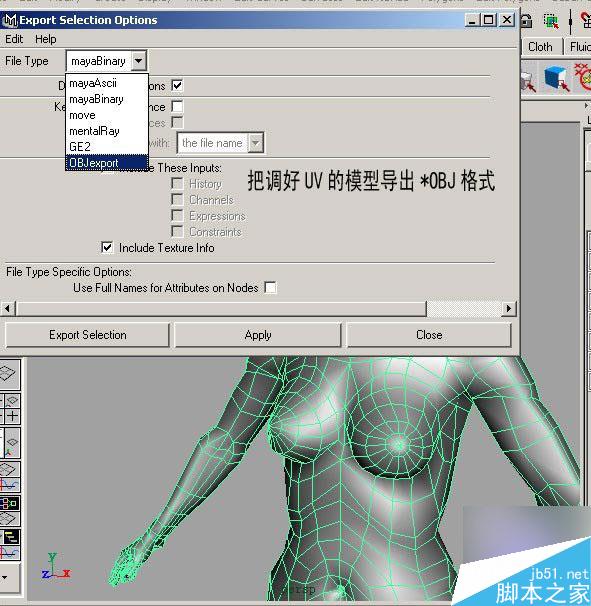Click the snap magnet icon in status line

[x=586, y=20]
